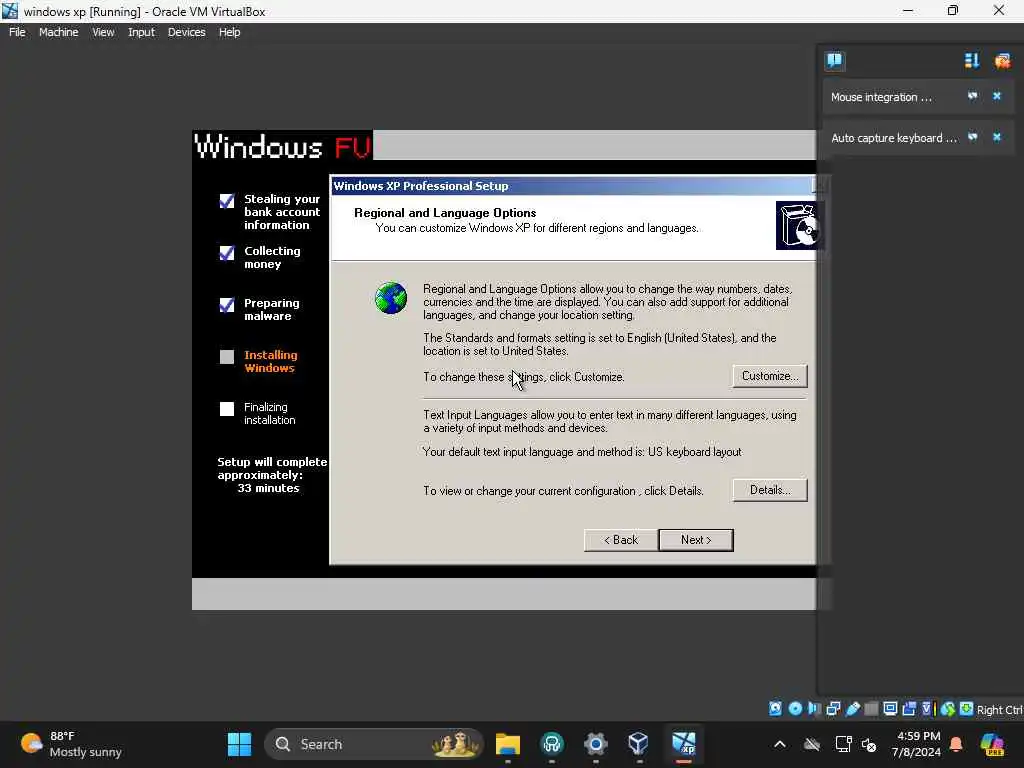Click the notification bell icon
The height and width of the screenshot is (768, 1024).
point(956,744)
